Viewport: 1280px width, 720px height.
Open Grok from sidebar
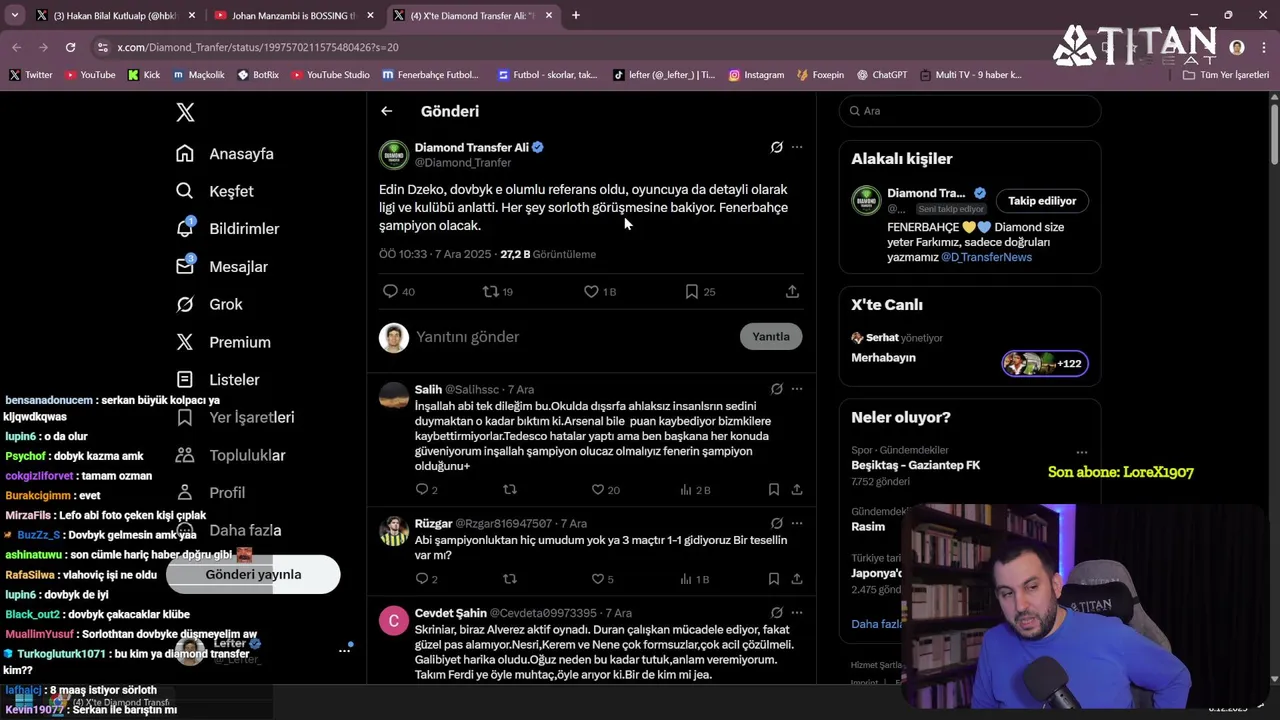pyautogui.click(x=209, y=304)
